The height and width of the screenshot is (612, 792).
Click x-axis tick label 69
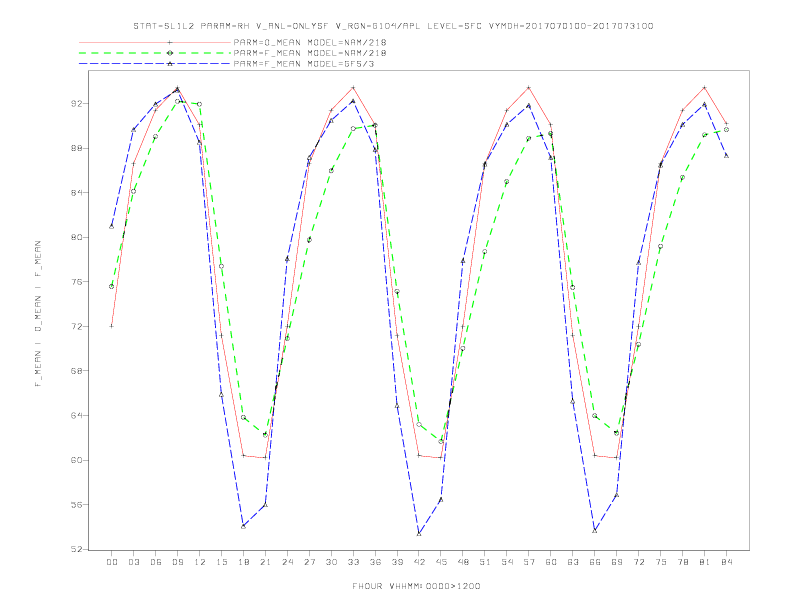(x=617, y=562)
